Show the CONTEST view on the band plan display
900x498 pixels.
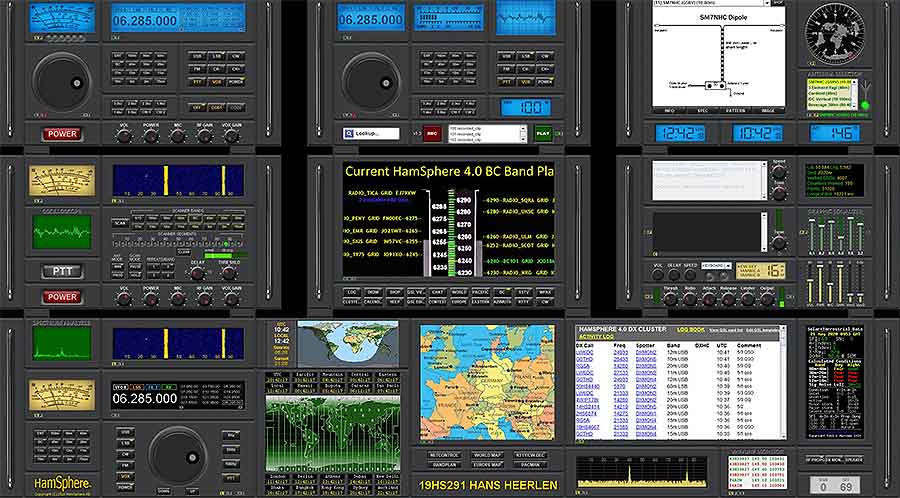pos(437,301)
